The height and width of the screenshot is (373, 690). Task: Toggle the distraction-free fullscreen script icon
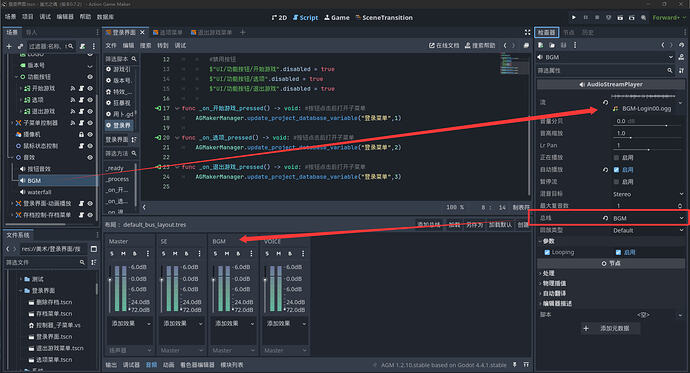[x=528, y=33]
